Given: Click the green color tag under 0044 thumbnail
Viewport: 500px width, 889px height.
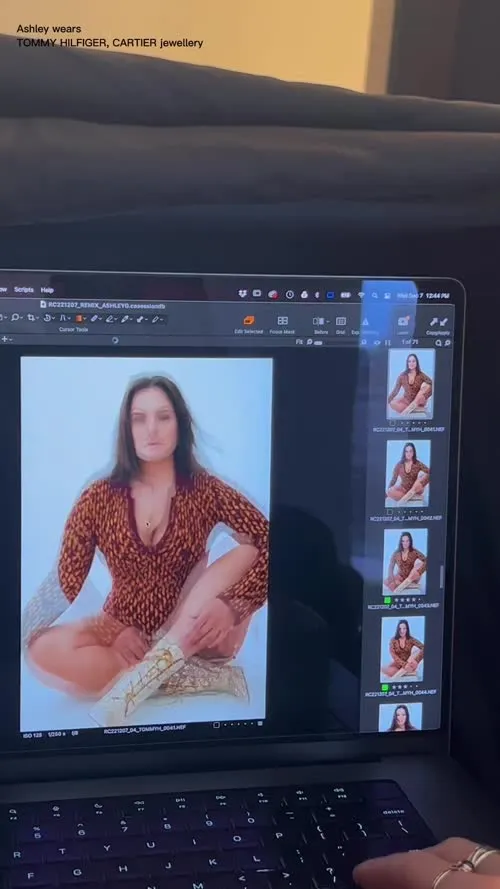Looking at the screenshot, I should (385, 687).
